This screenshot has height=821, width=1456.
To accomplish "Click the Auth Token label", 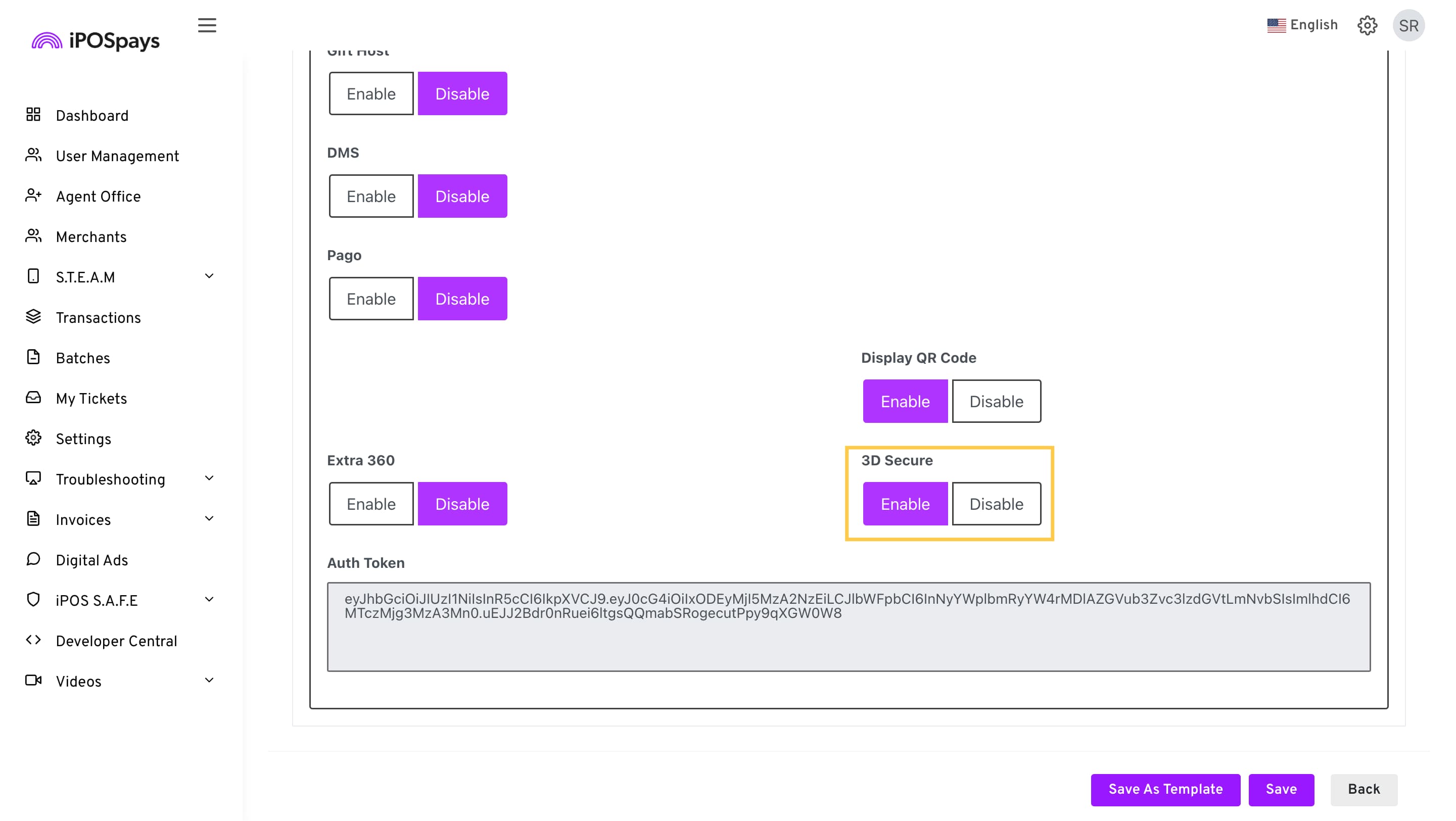I will (x=366, y=563).
